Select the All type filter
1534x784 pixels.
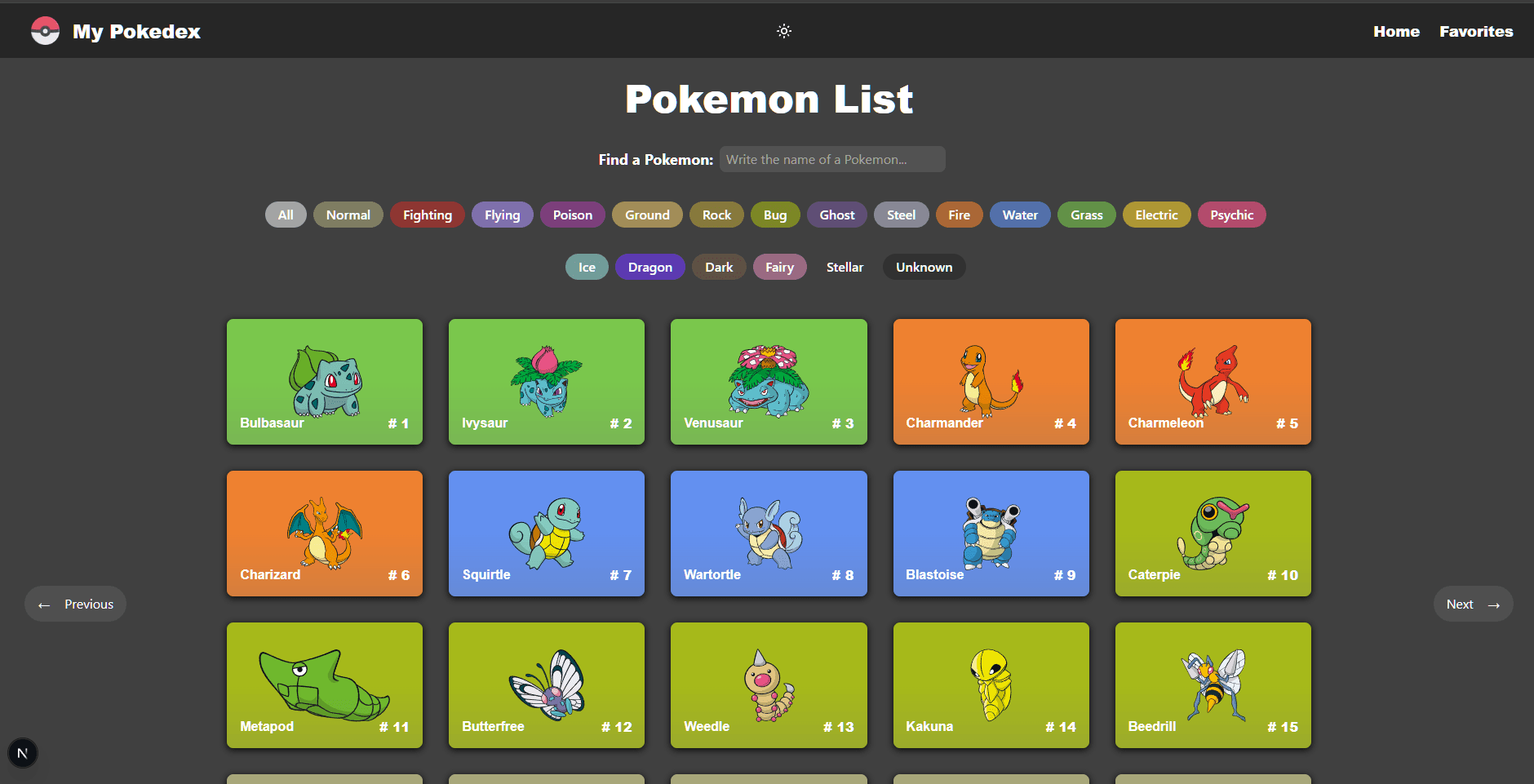(x=286, y=215)
